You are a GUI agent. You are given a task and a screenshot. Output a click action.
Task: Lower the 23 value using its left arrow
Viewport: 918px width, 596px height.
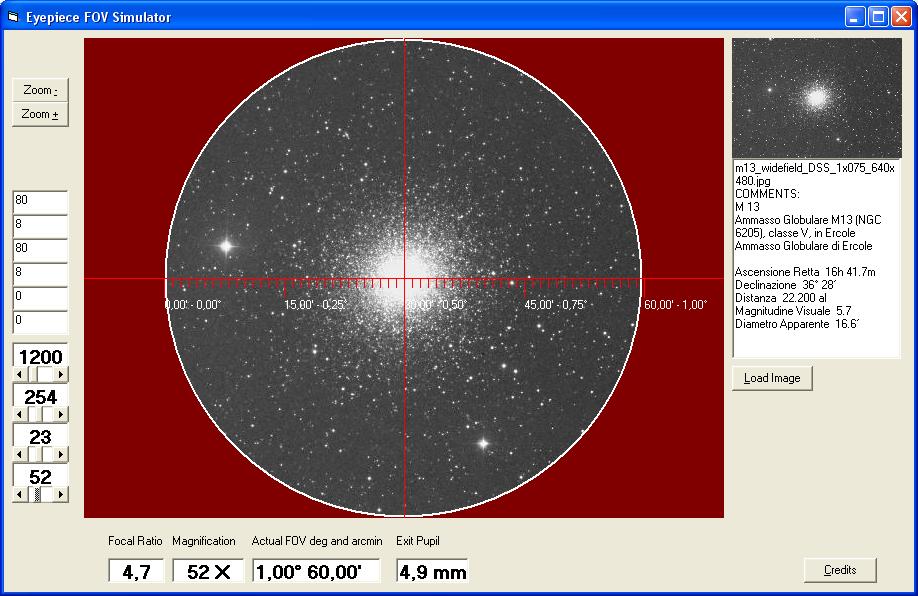(19, 454)
